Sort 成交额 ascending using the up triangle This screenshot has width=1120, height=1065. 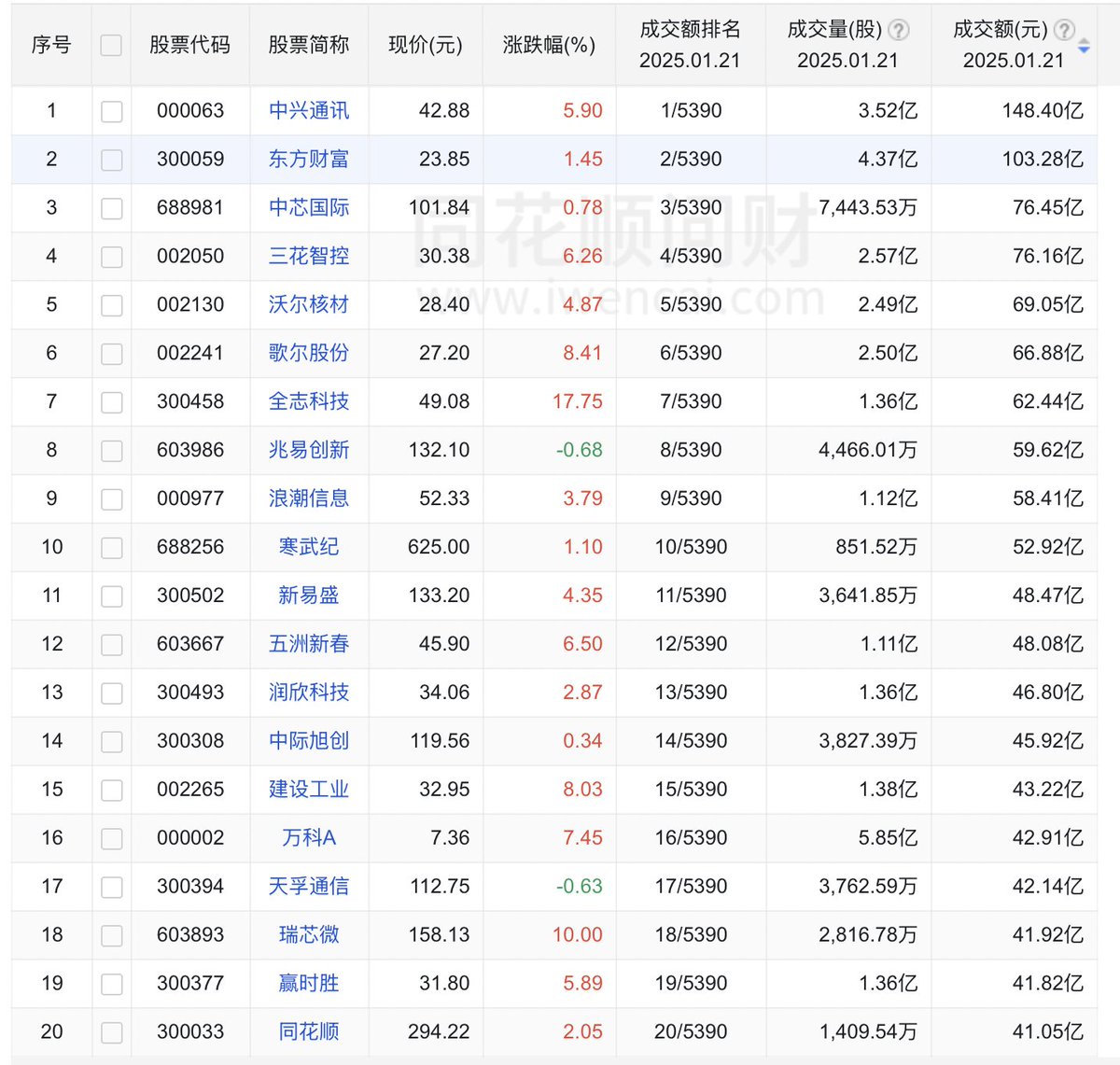click(x=1084, y=42)
